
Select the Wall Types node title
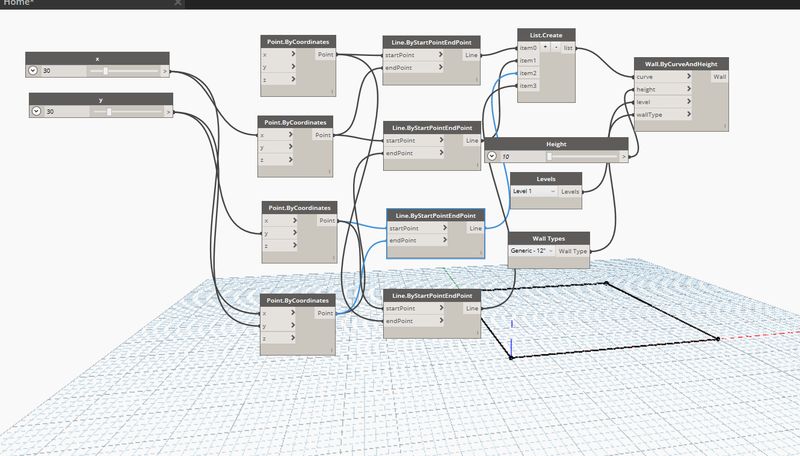549,238
